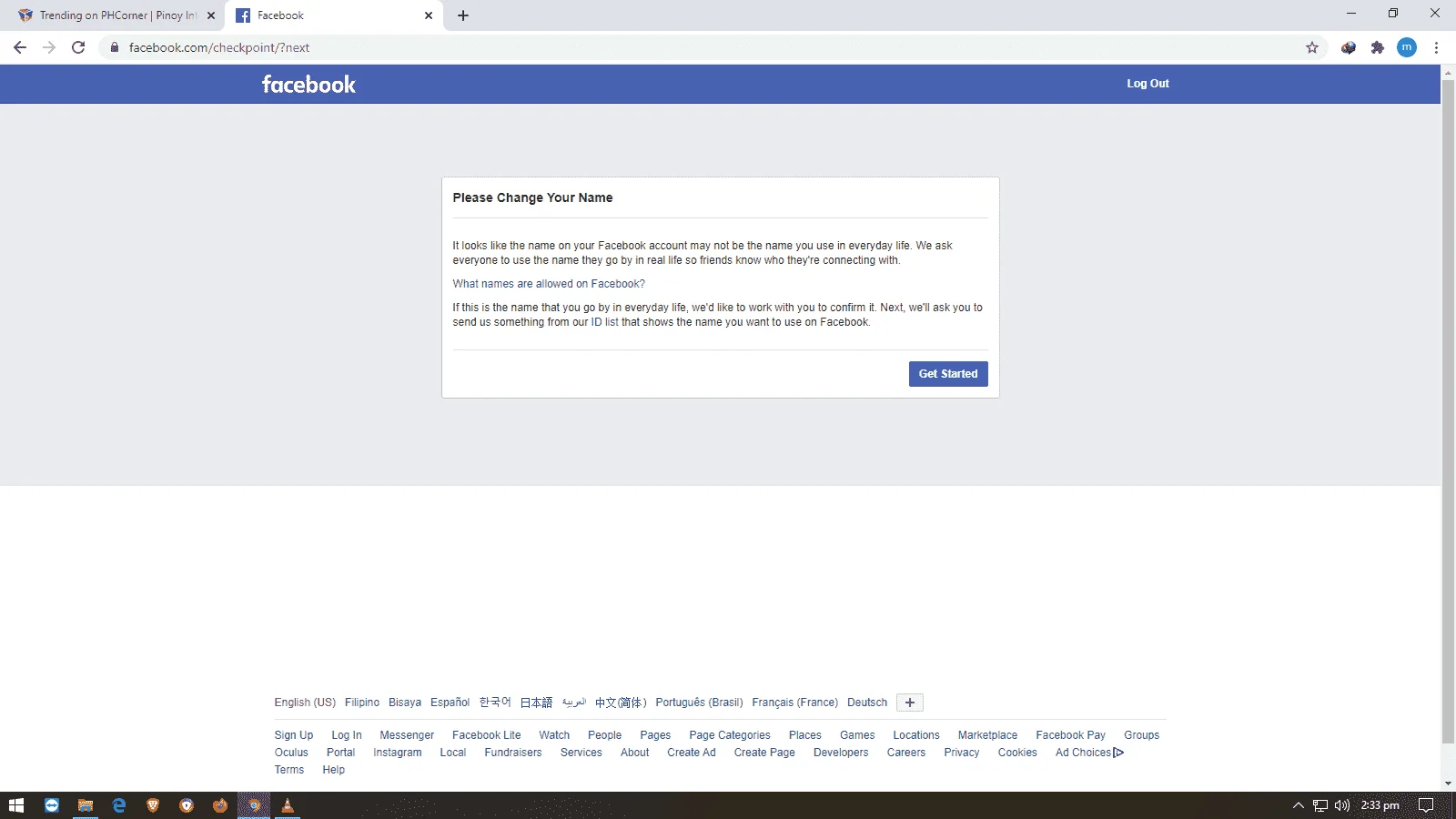The height and width of the screenshot is (819, 1456).
Task: Launch Brave browser from the taskbar
Action: click(x=153, y=805)
